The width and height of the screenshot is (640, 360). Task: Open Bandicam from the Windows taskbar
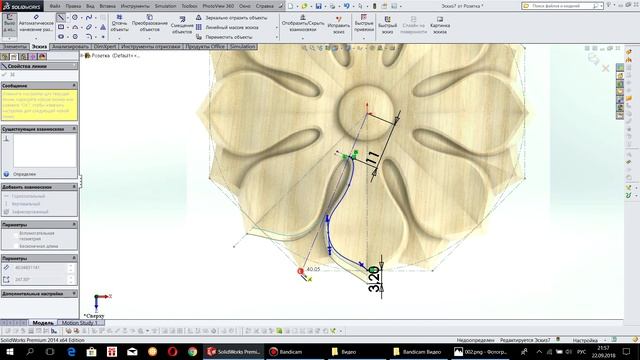pos(286,351)
